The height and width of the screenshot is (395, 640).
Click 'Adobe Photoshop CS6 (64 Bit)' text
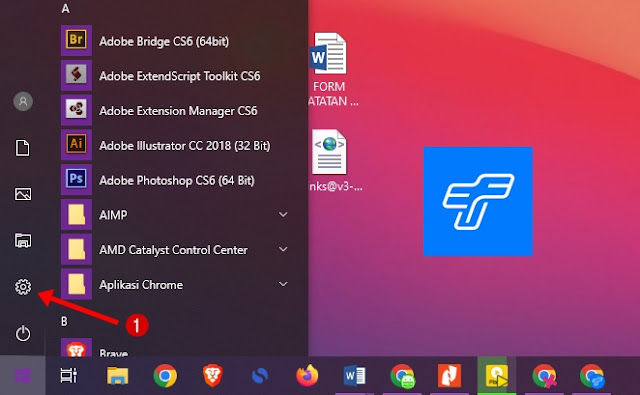pyautogui.click(x=177, y=180)
